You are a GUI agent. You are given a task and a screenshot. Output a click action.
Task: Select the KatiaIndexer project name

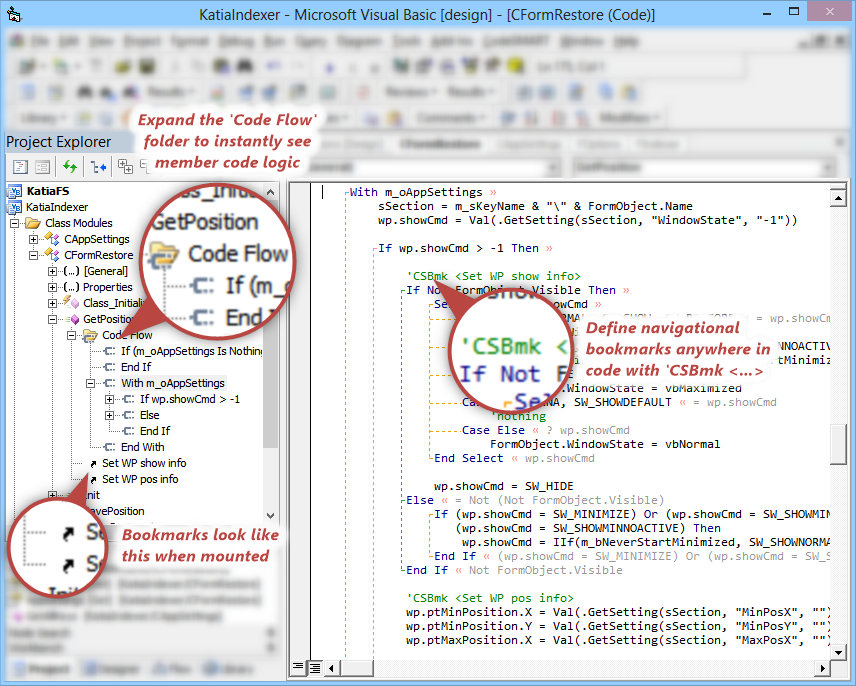point(57,207)
